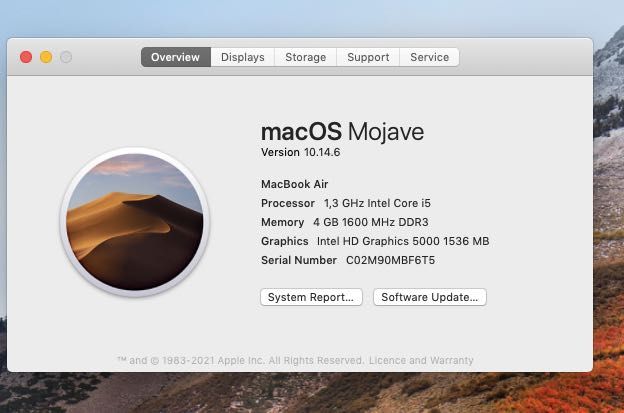Select Intel HD Graphics 5000 1536 MB value

403,241
